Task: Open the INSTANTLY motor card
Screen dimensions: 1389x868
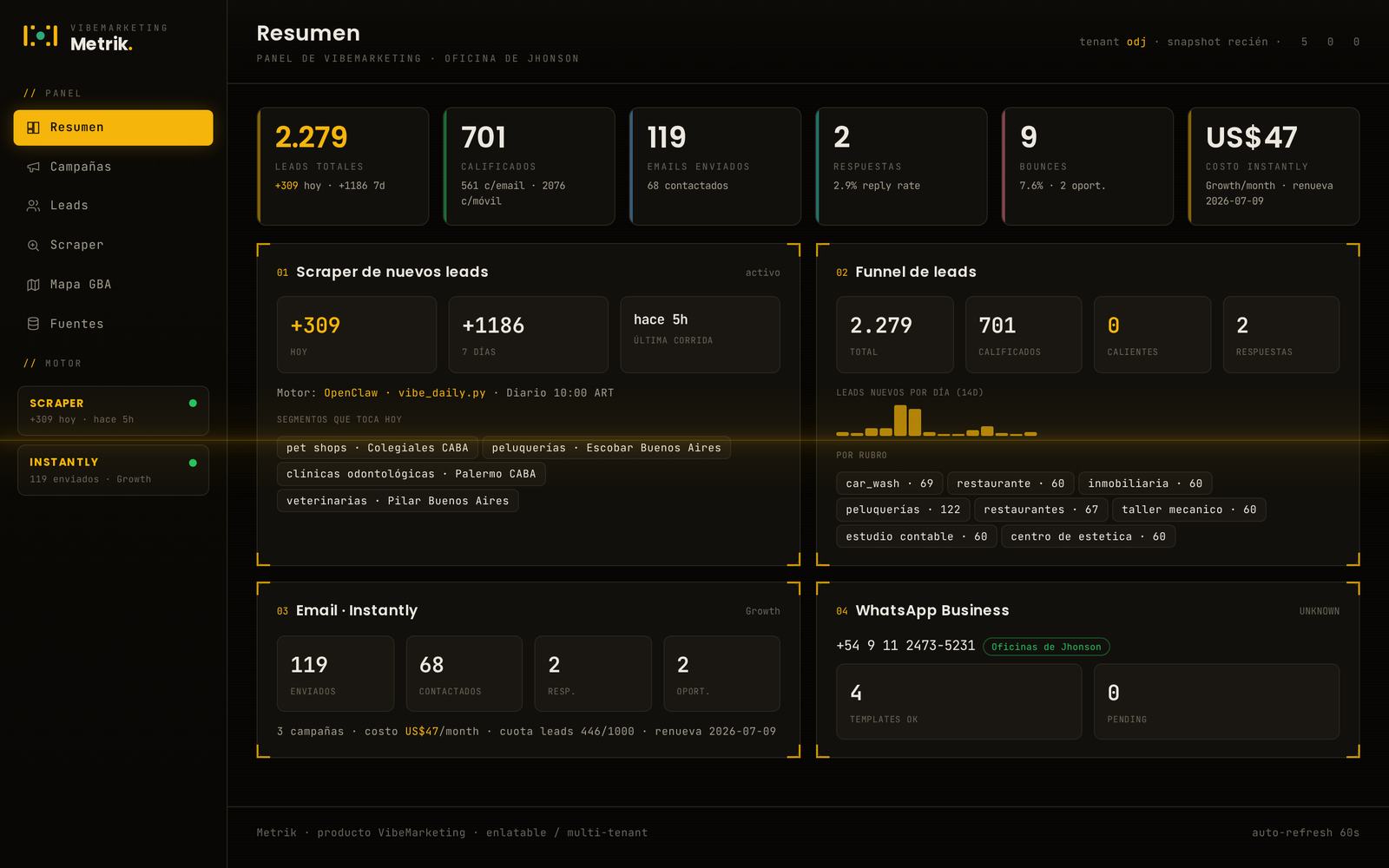Action: [113, 470]
